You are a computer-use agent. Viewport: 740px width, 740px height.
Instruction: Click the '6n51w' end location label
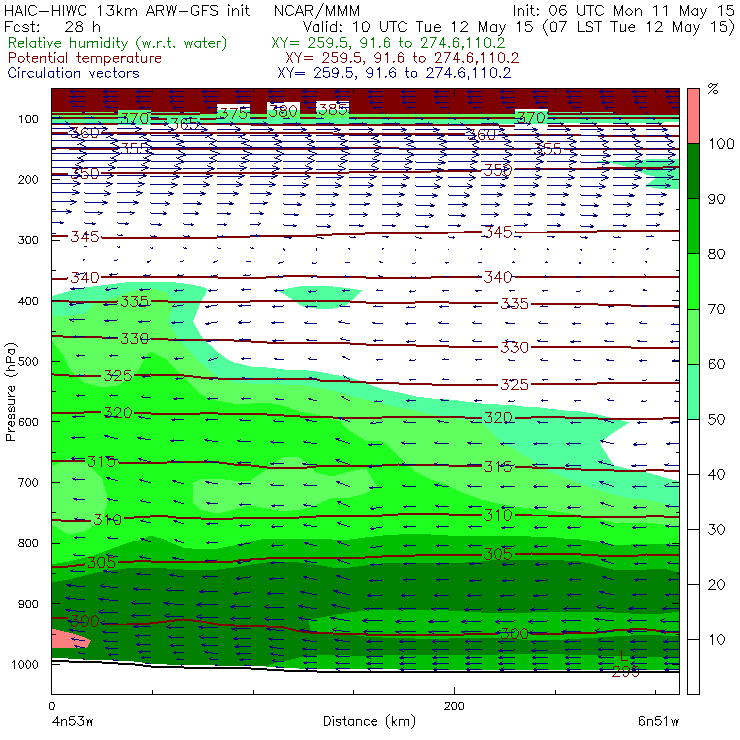(x=658, y=721)
